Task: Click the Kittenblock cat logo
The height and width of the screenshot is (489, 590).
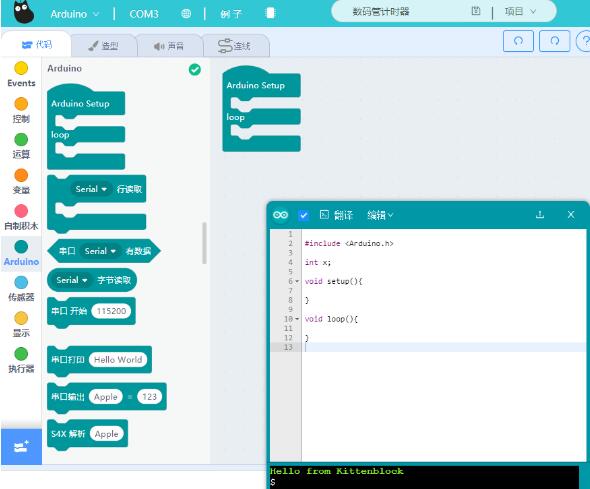Action: (x=23, y=11)
